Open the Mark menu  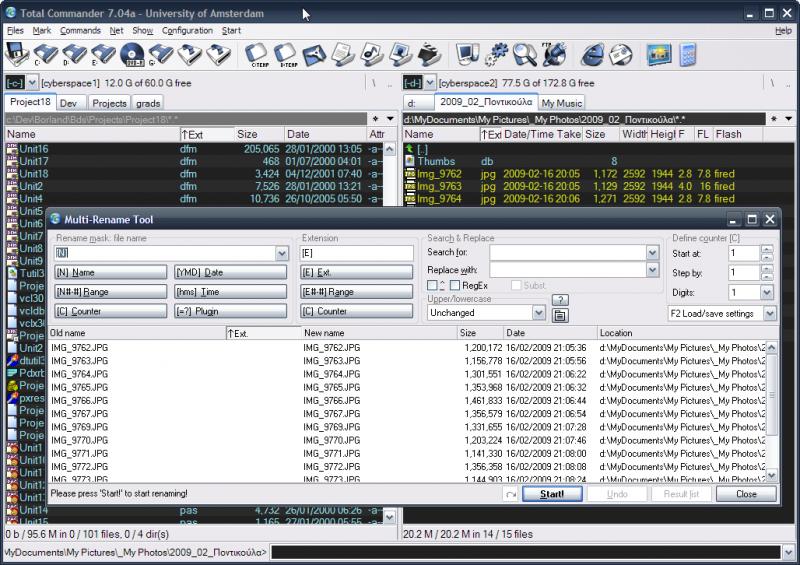coord(41,31)
